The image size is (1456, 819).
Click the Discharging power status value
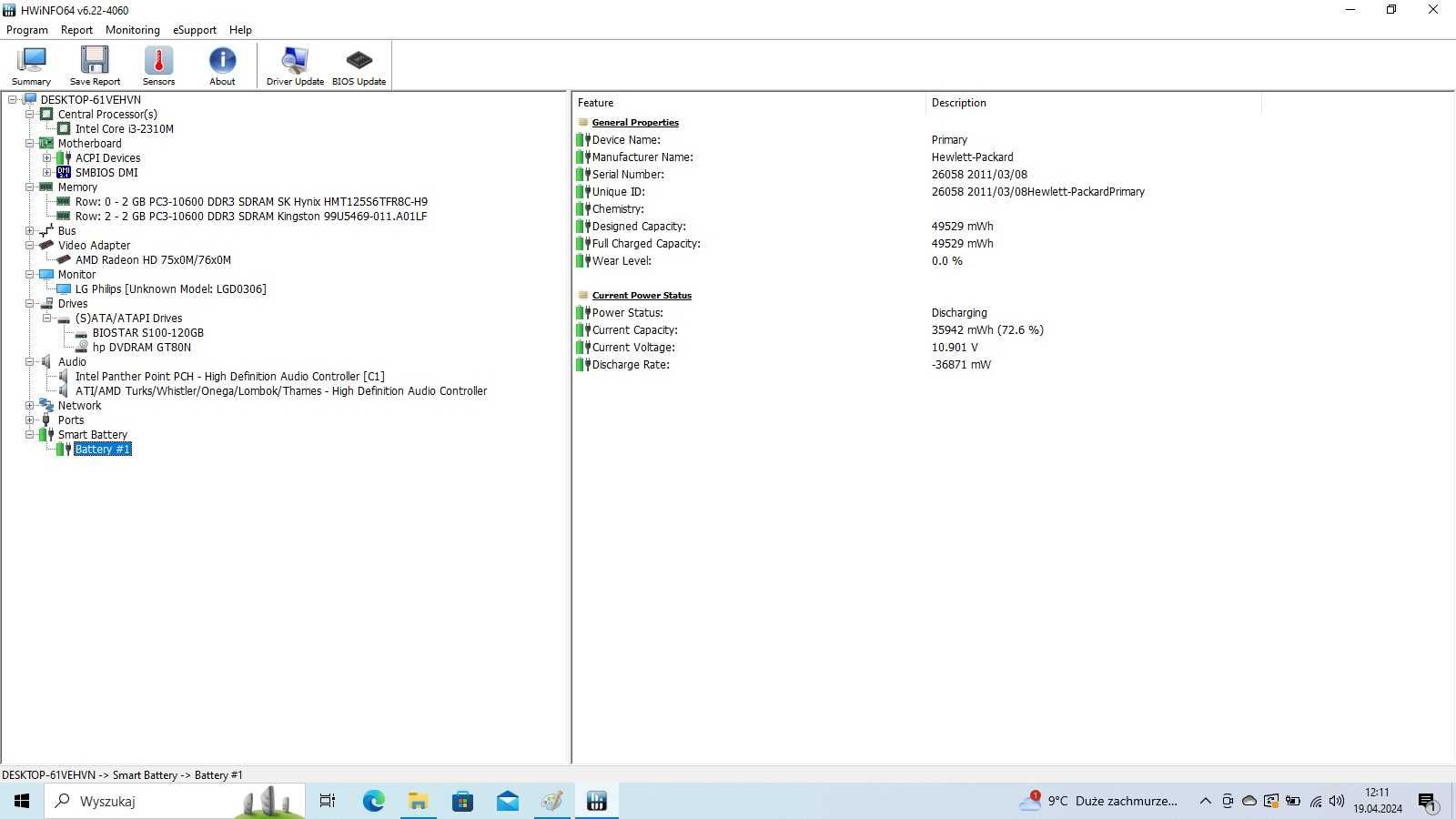(959, 313)
